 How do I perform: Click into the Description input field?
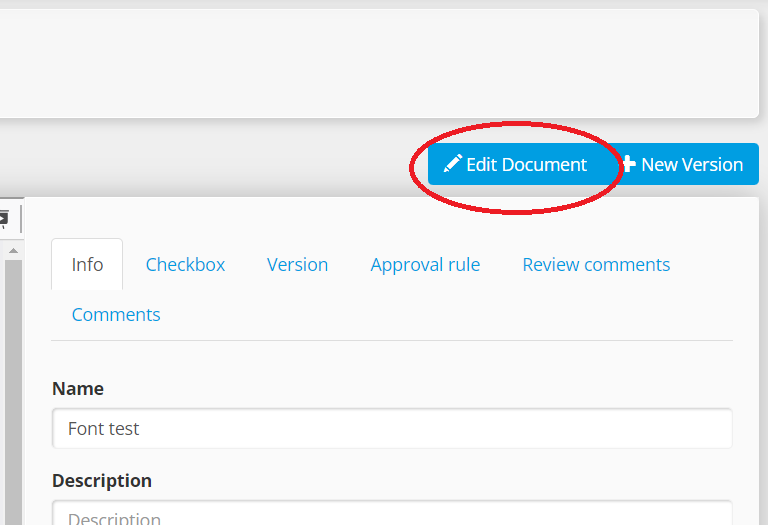[x=392, y=513]
